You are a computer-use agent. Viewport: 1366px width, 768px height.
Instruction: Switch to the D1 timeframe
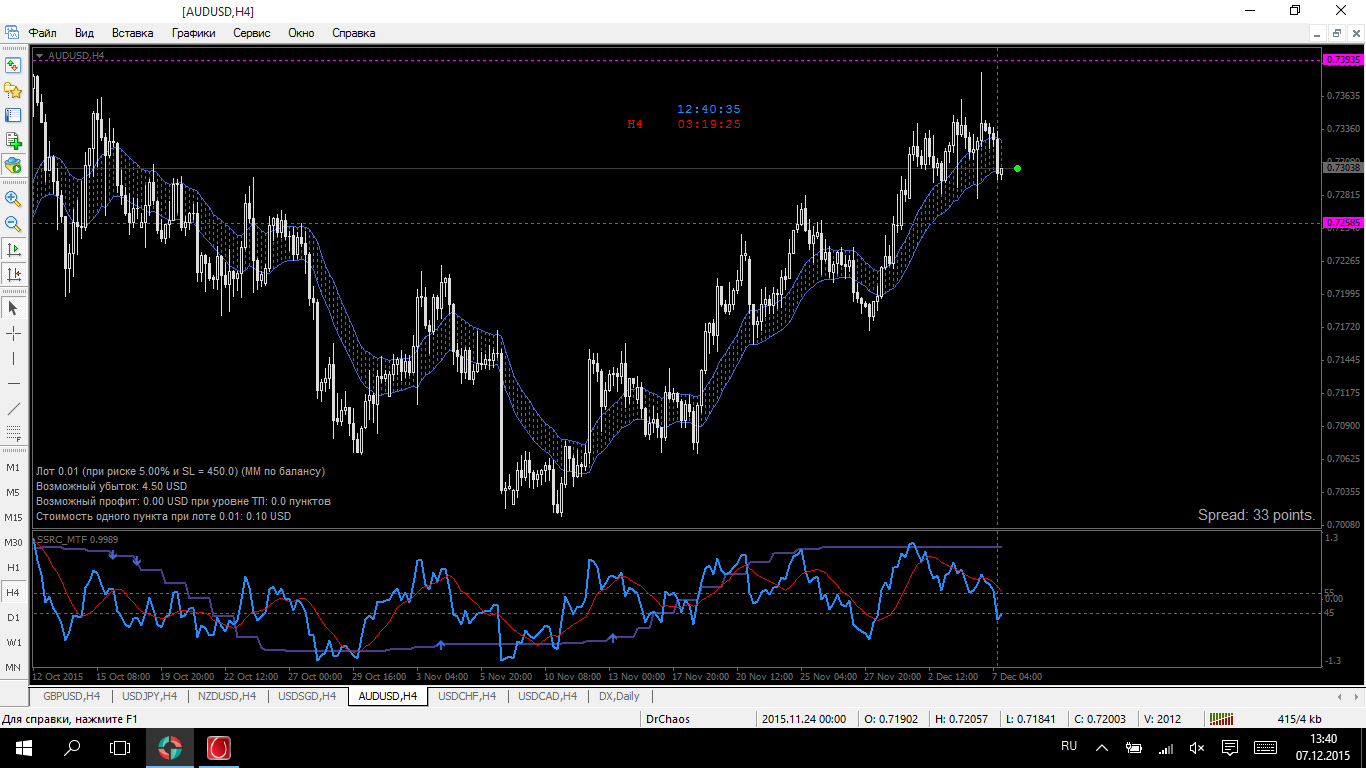click(13, 617)
